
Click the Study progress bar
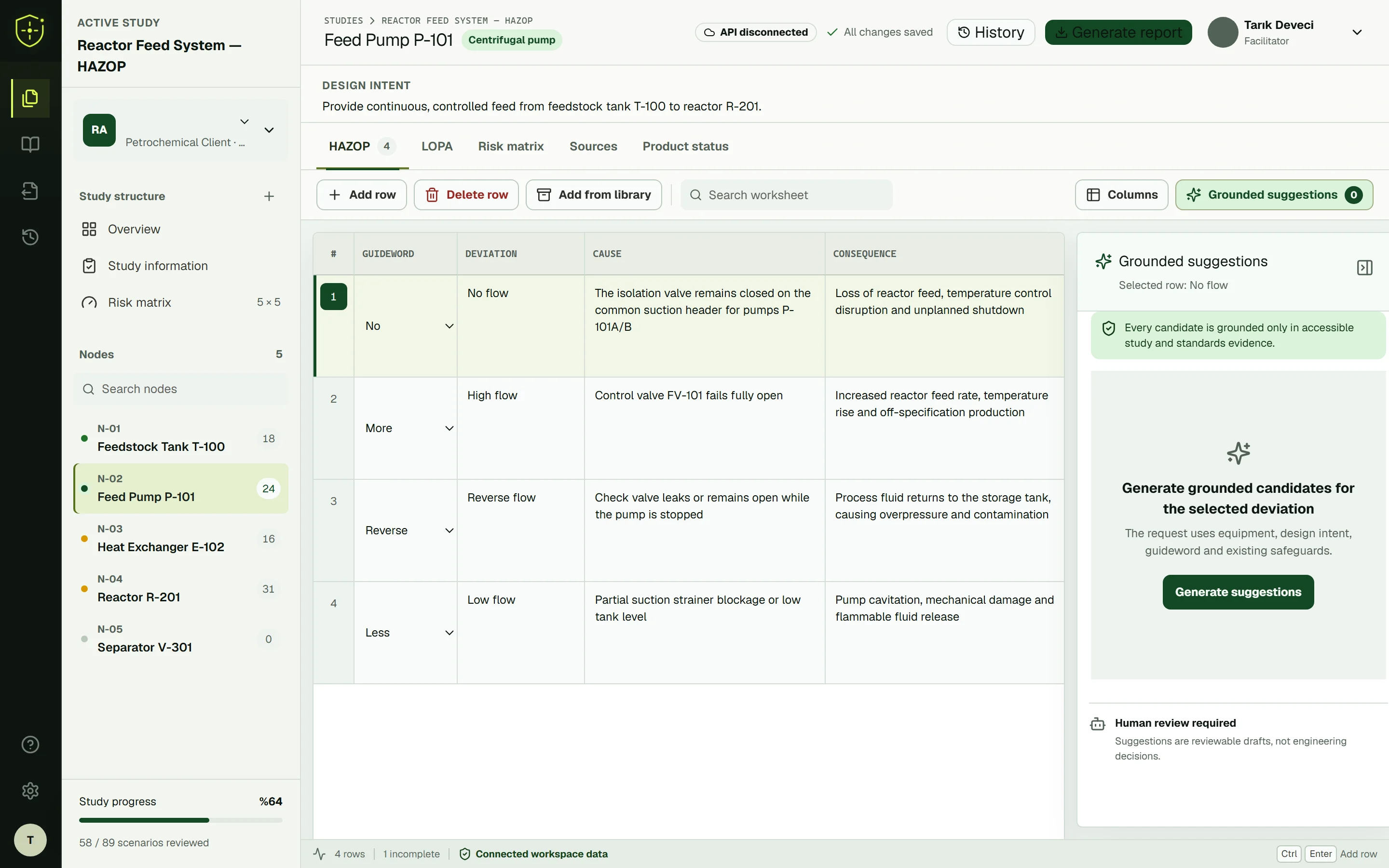coord(181,820)
